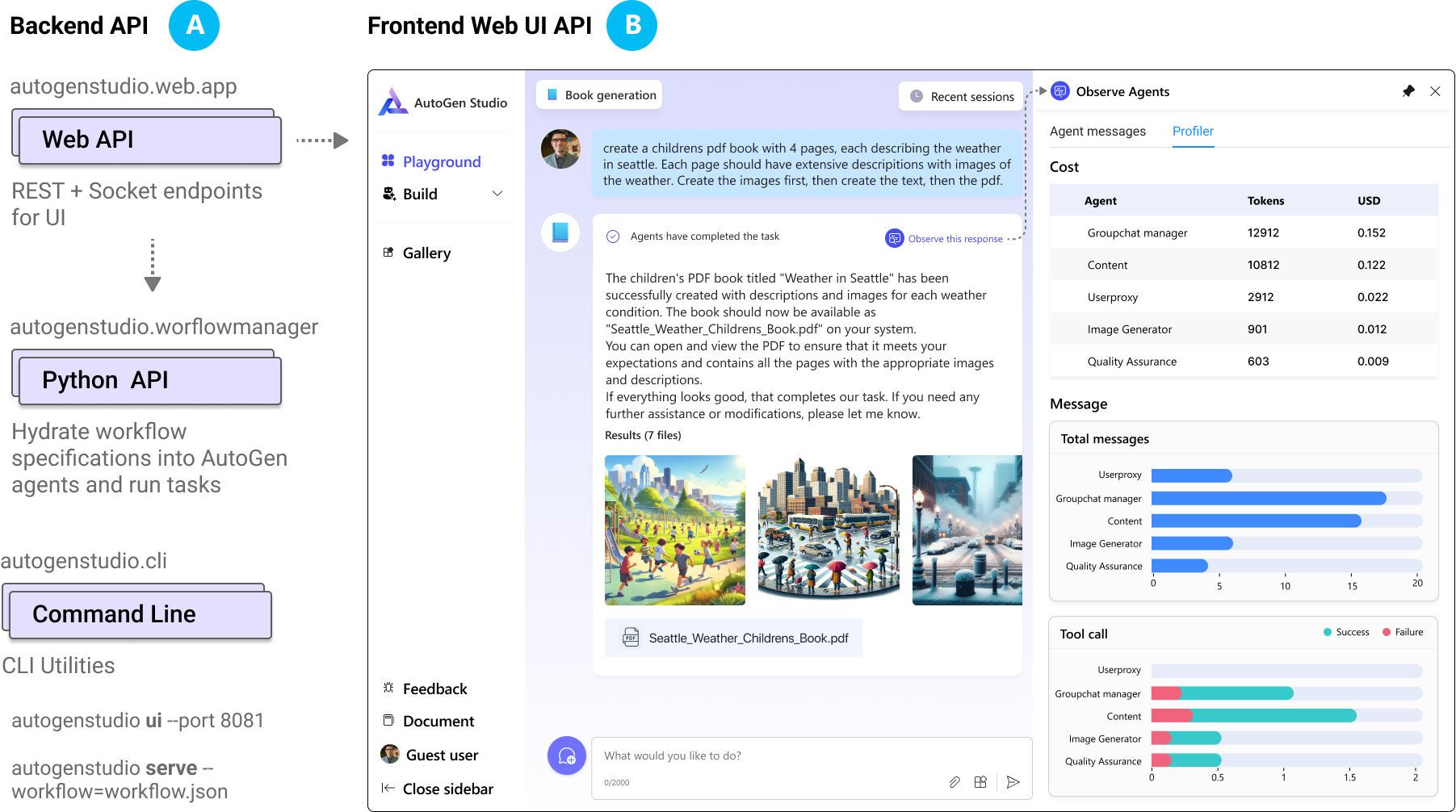Open the sunny park image thumbnail
Screen dimensions: 1456x812
coord(675,530)
